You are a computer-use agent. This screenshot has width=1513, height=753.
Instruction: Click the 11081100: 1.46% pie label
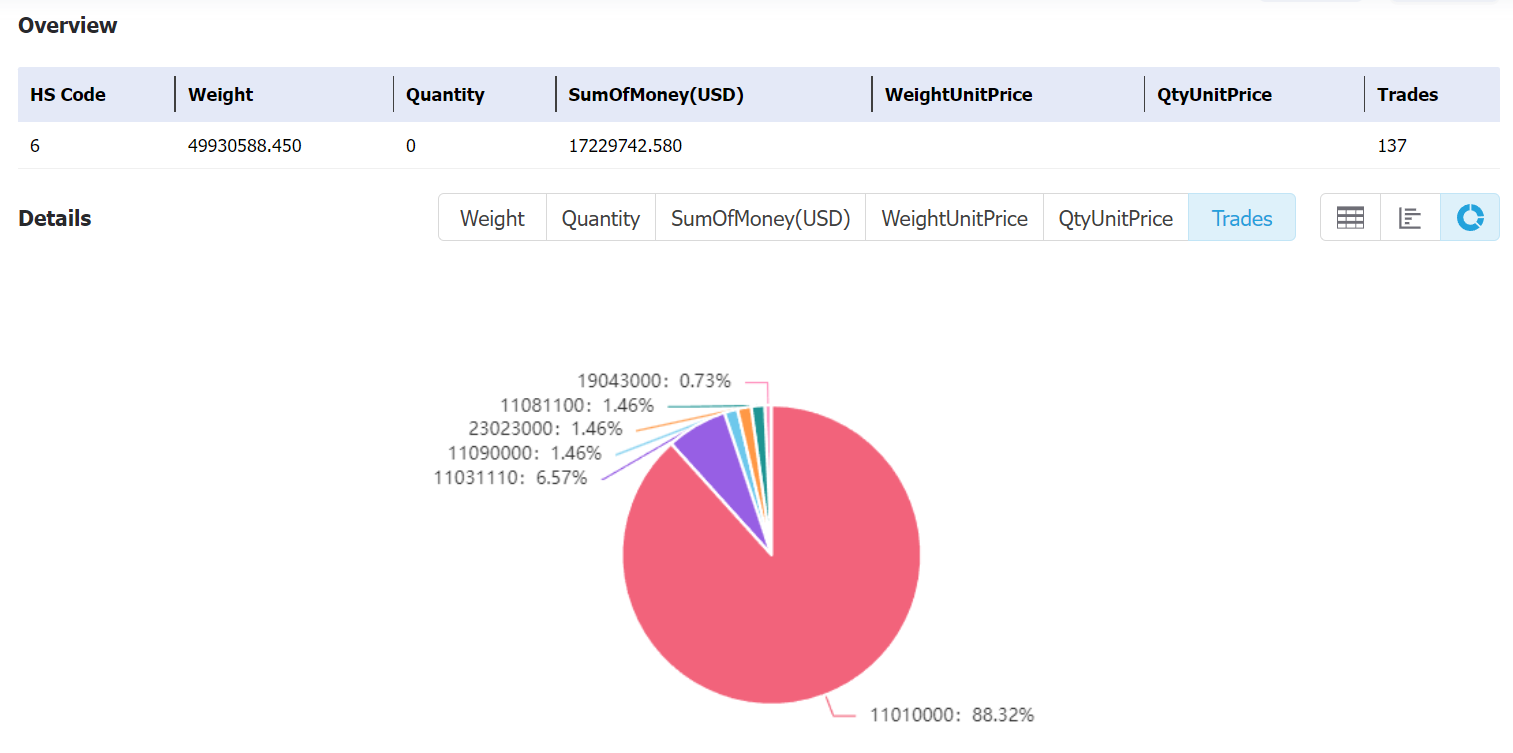(x=577, y=405)
